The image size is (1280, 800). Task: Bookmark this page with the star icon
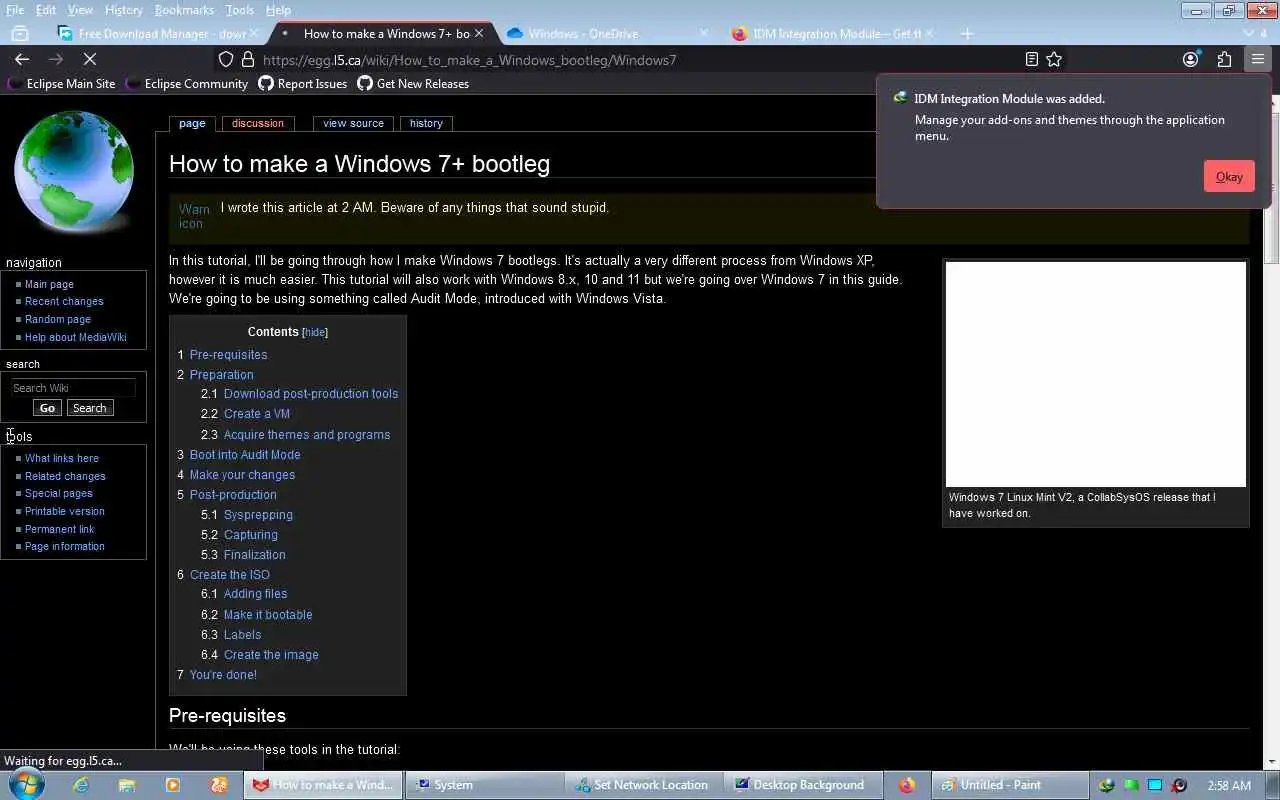pyautogui.click(x=1054, y=60)
